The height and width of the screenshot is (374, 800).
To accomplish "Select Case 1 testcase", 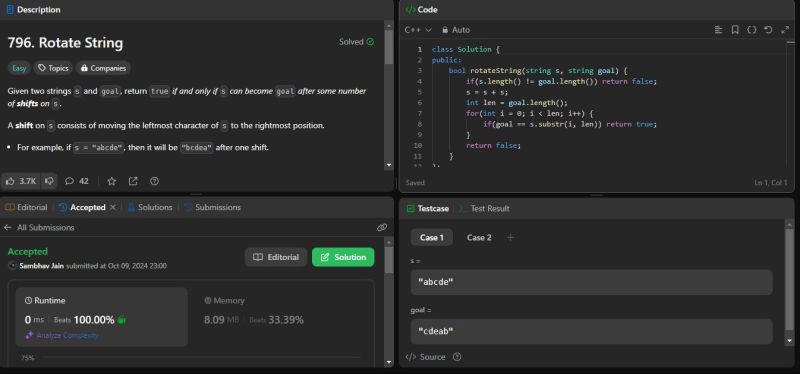I will click(x=432, y=237).
